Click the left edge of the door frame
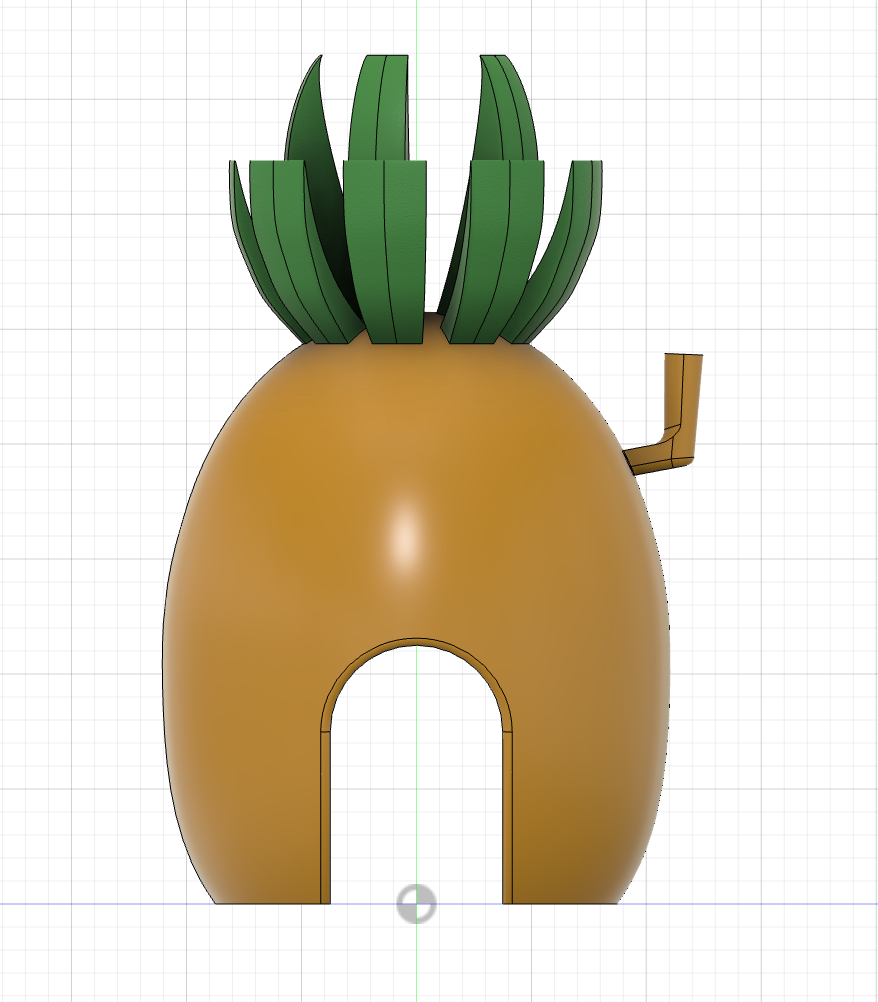Viewport: 878px width, 1002px height. click(322, 800)
